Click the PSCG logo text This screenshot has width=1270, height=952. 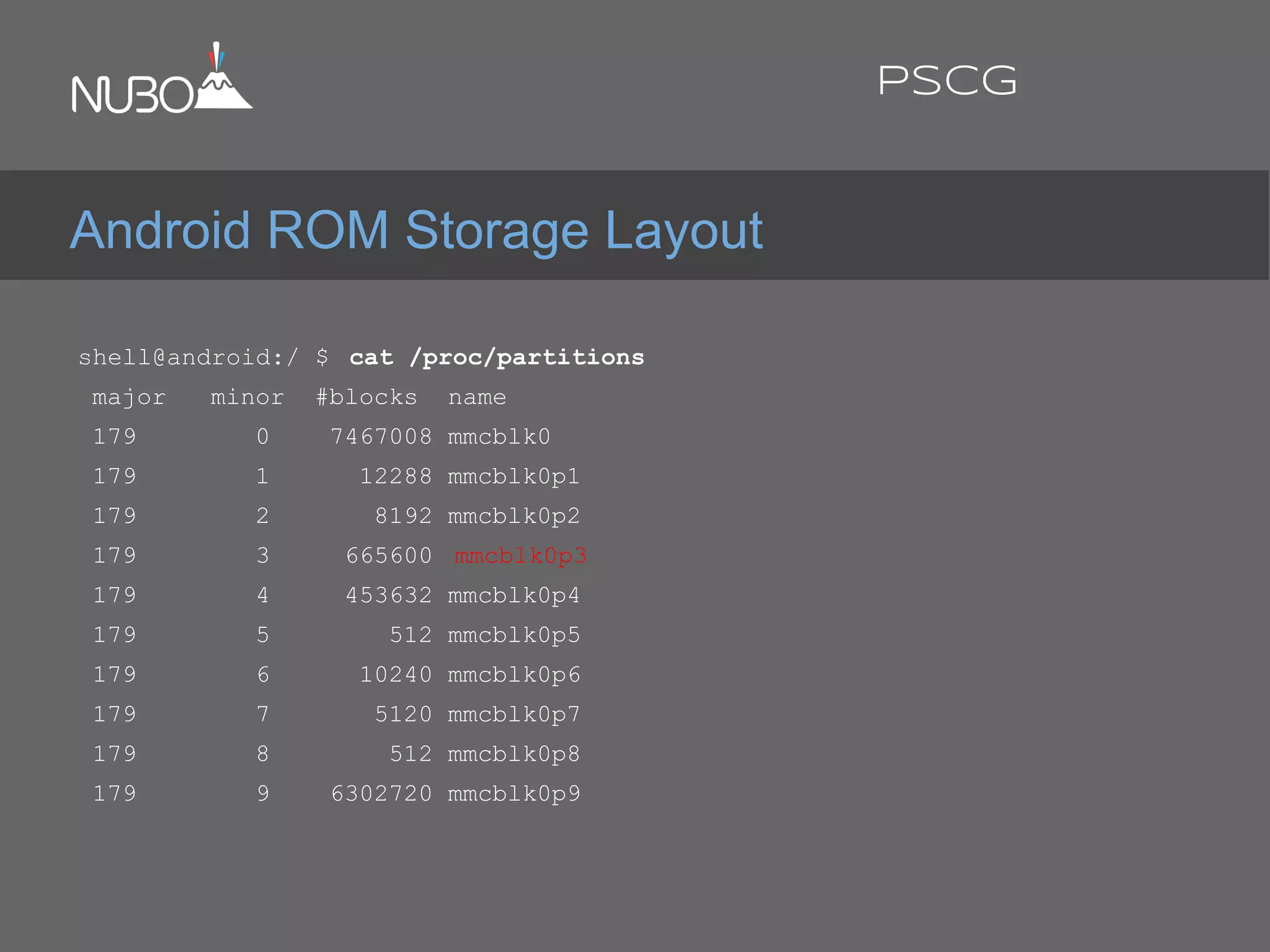(x=947, y=81)
